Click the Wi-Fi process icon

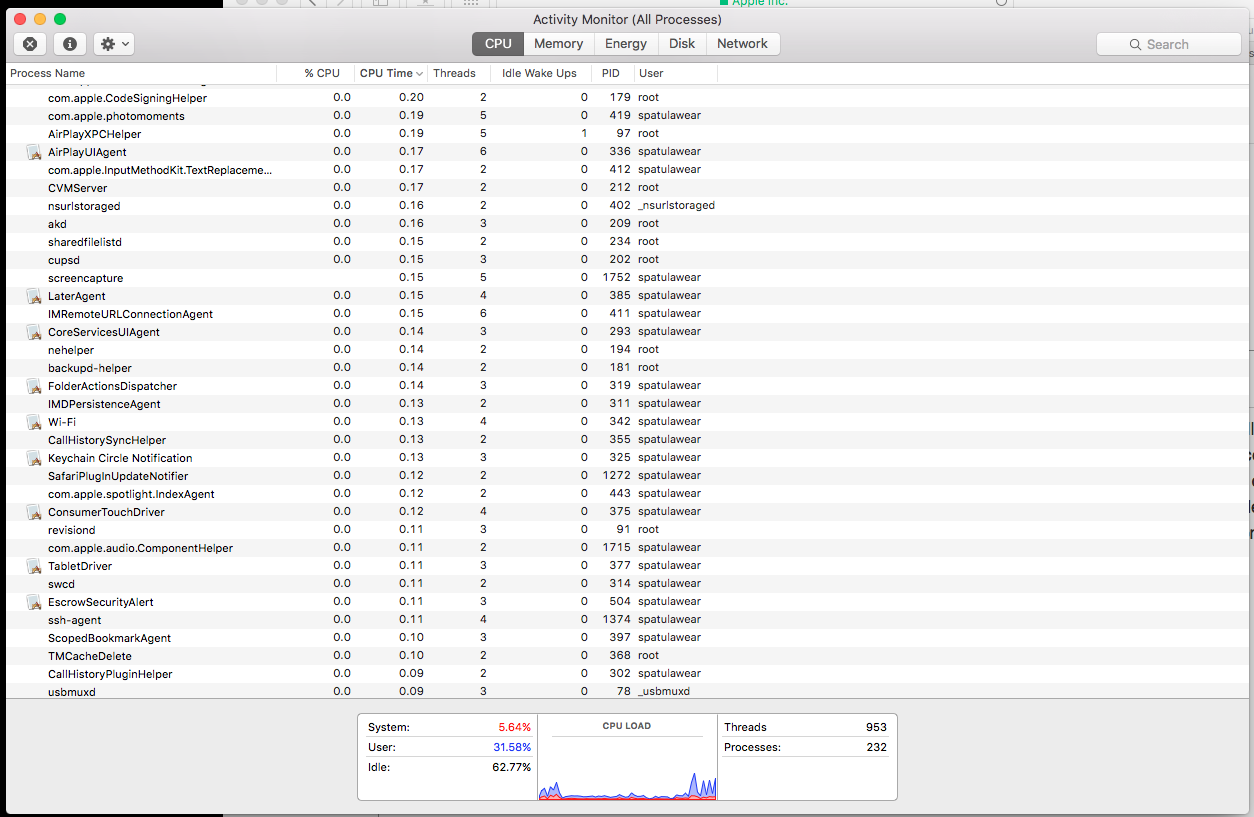tap(34, 422)
